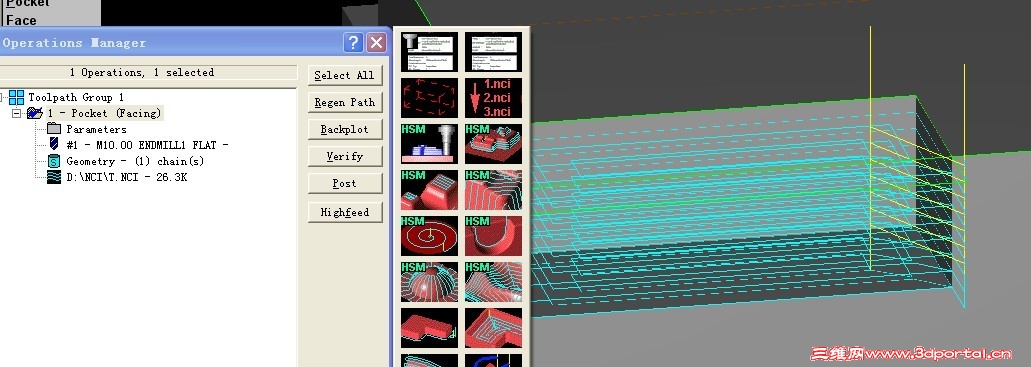Image resolution: width=1031 pixels, height=367 pixels.
Task: Click the Toolpath Group 1 grid icon
Action: click(x=16, y=97)
